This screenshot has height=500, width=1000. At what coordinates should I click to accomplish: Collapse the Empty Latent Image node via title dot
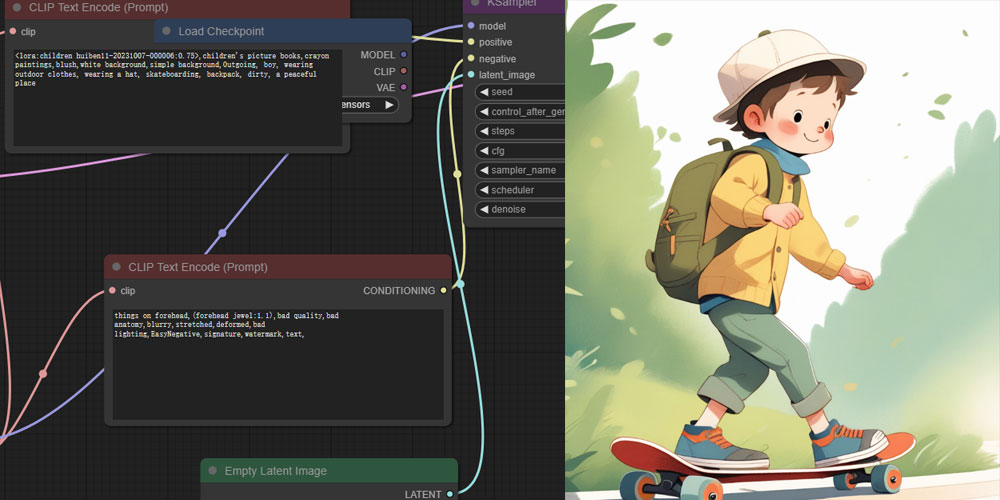(x=212, y=471)
